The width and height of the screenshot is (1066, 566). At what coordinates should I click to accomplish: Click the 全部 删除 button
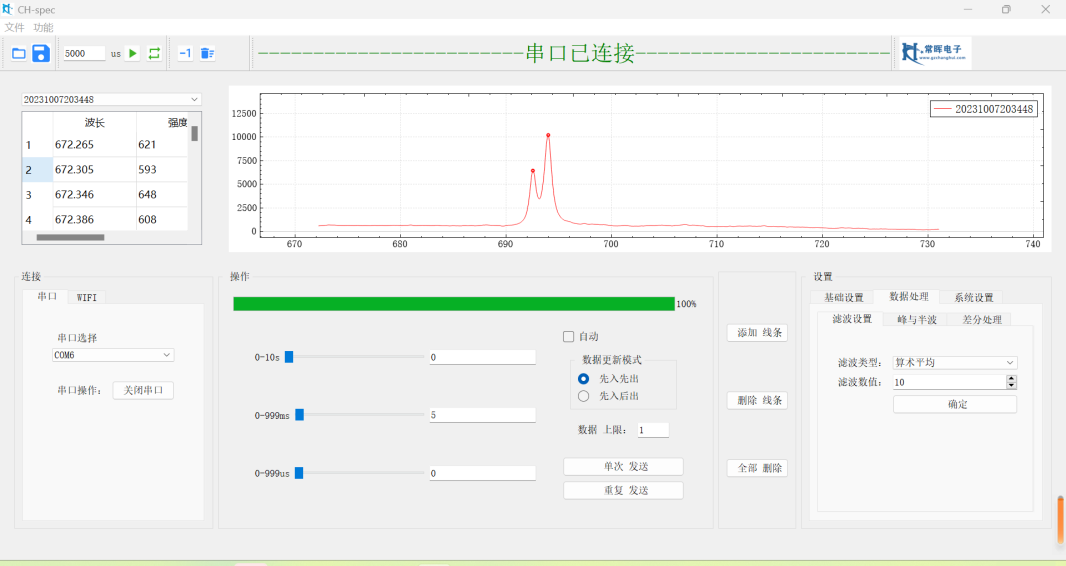pos(757,467)
